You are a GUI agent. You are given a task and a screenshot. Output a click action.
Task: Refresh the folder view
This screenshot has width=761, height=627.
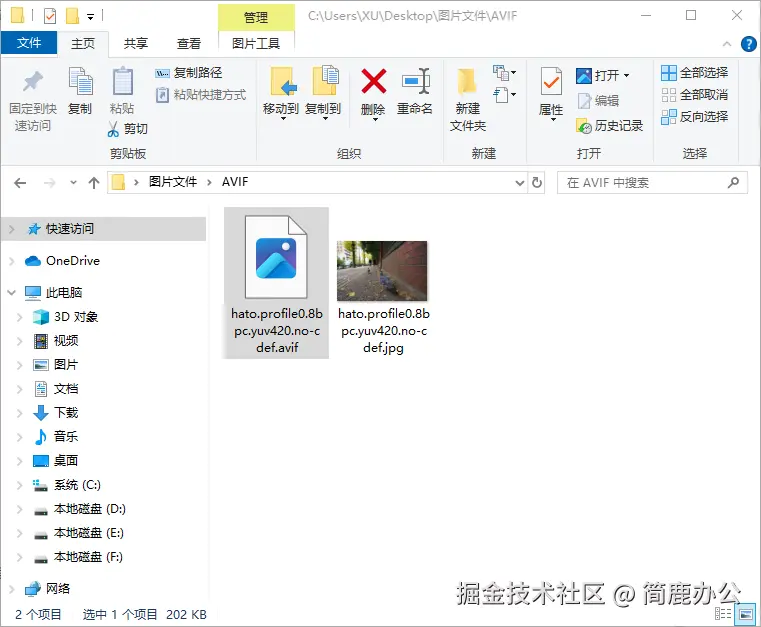[537, 183]
